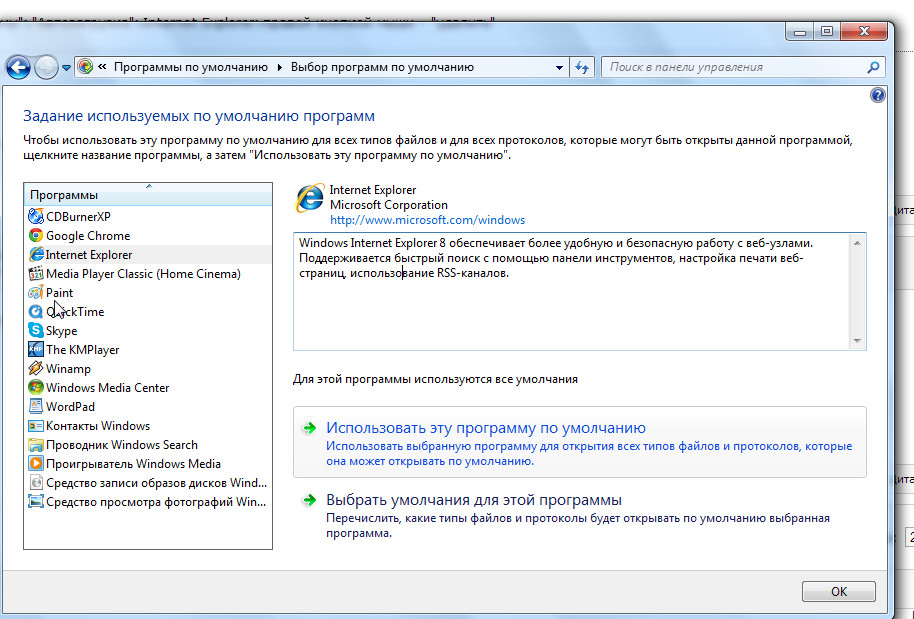Select WordPad in the programs list
Screen dimensions: 914x619
(x=148, y=406)
